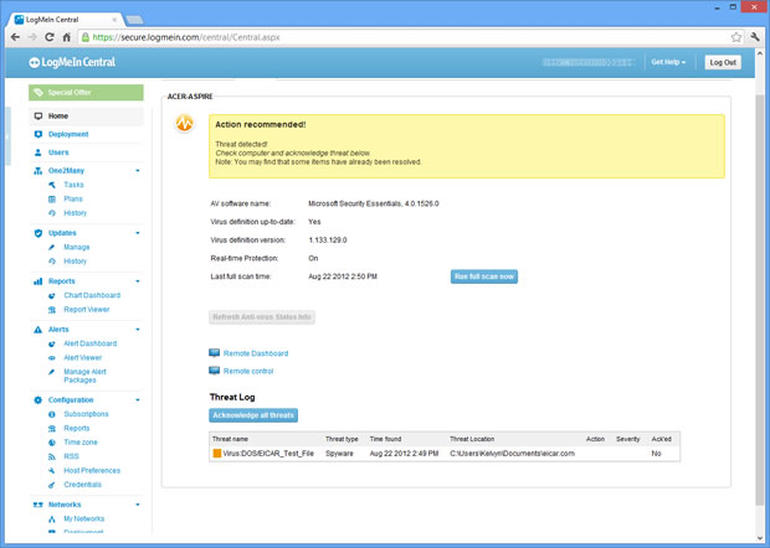
Task: Open Report Viewer in sidebar
Action: (x=86, y=309)
